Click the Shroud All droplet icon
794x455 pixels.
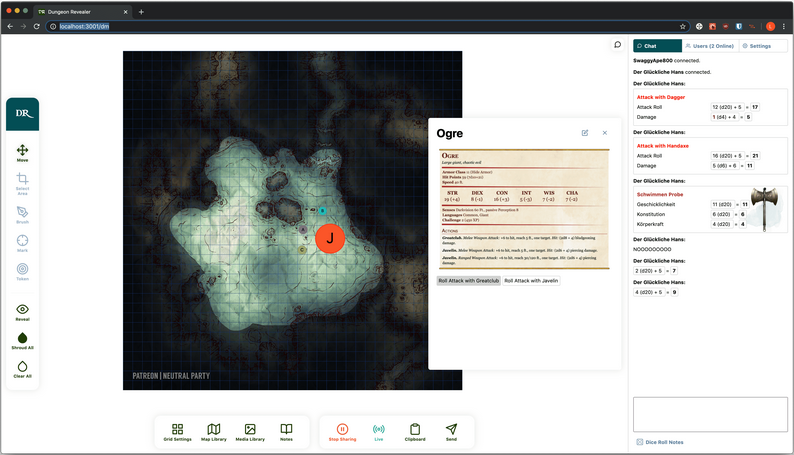click(22, 341)
